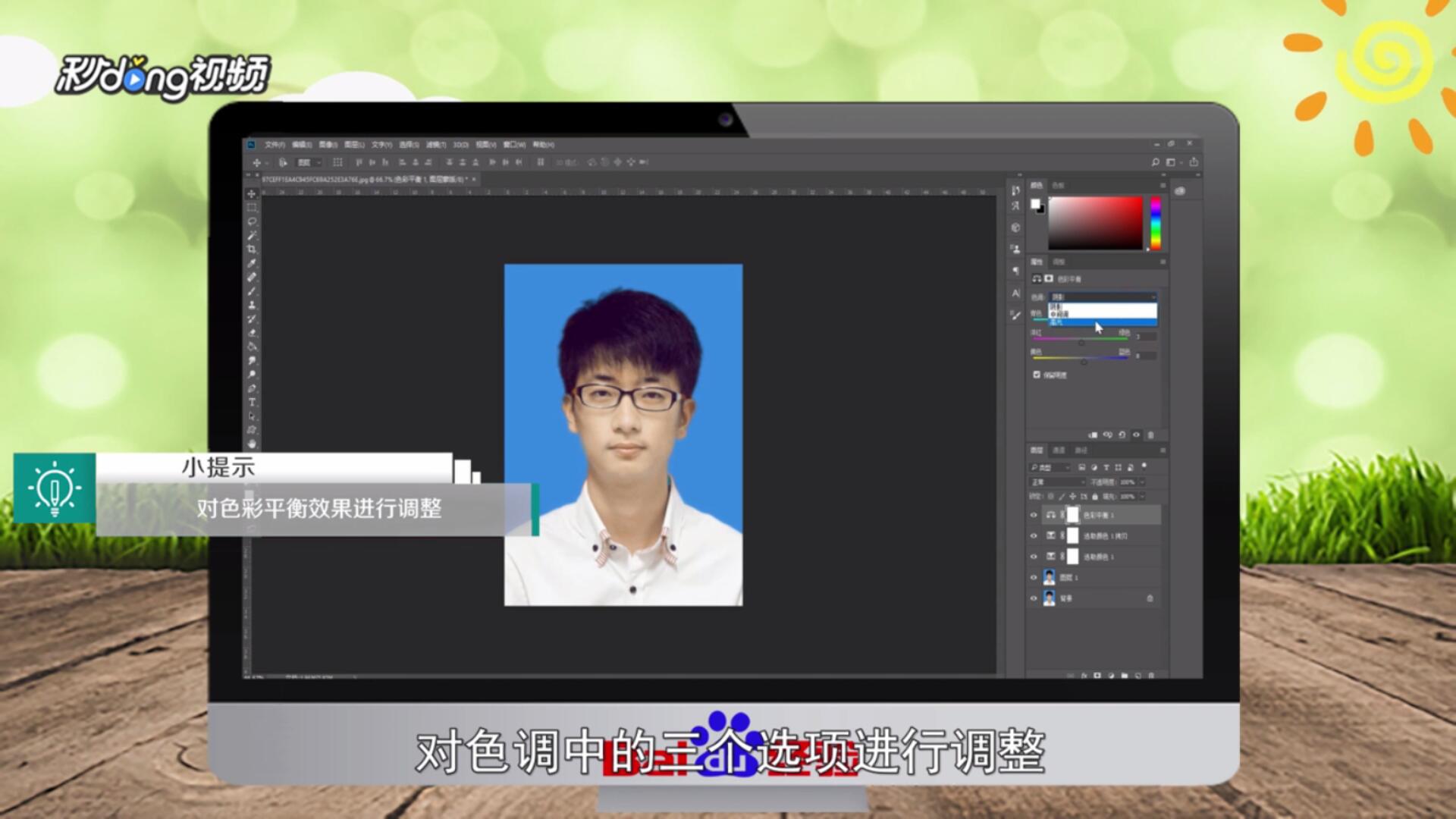The height and width of the screenshot is (819, 1456).
Task: Open the layer filter type dropdown
Action: pos(1050,468)
